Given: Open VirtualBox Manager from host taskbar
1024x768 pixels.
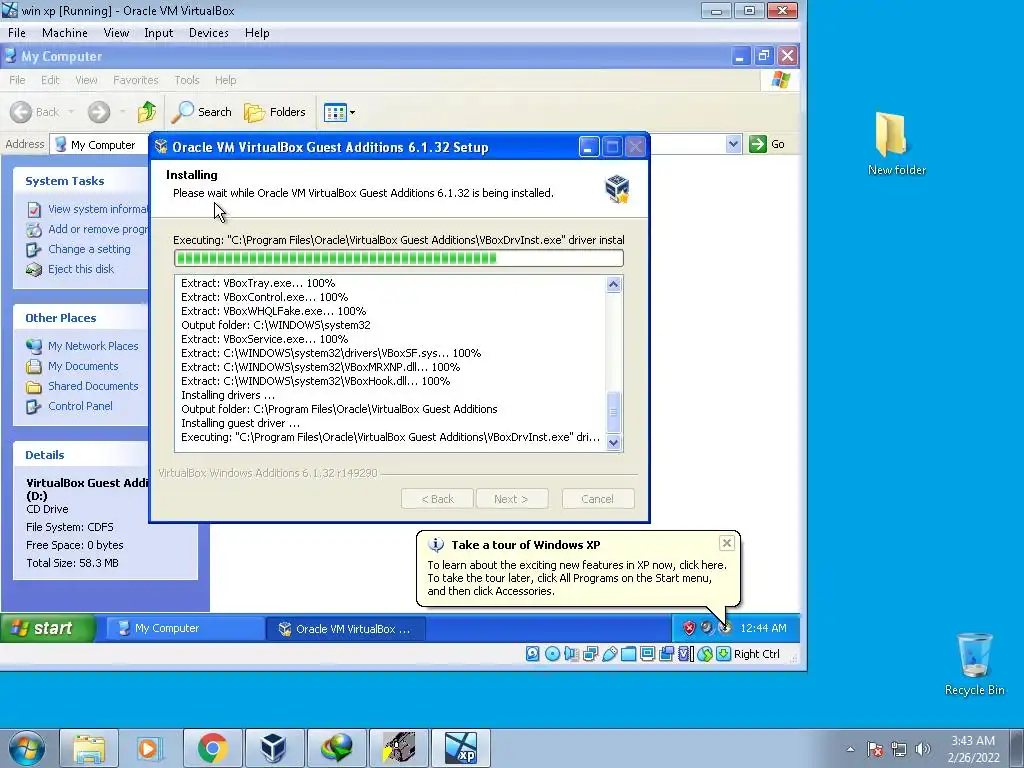Looking at the screenshot, I should (x=274, y=748).
